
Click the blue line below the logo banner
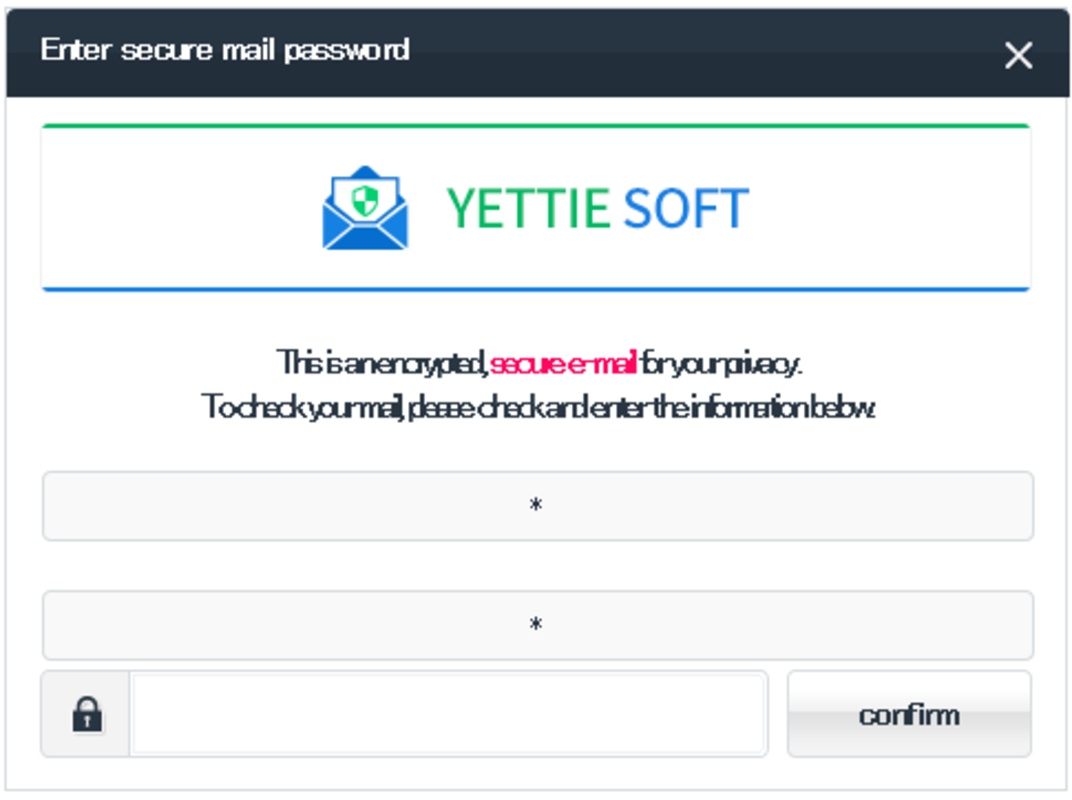pos(536,289)
